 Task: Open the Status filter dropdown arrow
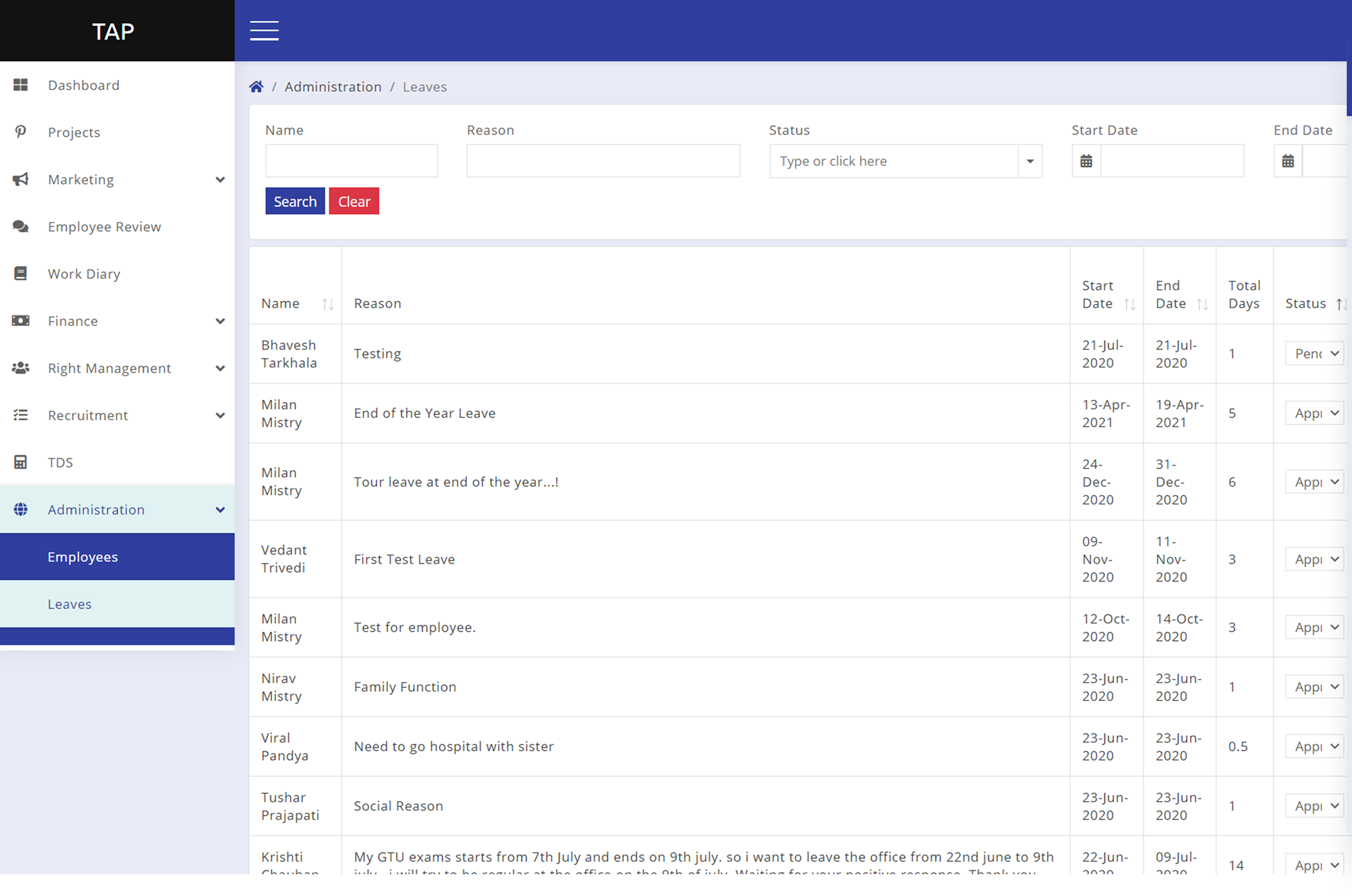tap(1030, 161)
